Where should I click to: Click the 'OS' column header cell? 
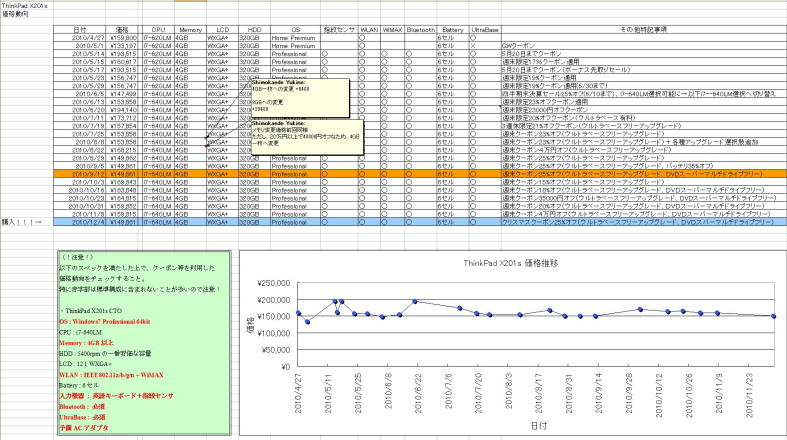(x=295, y=30)
